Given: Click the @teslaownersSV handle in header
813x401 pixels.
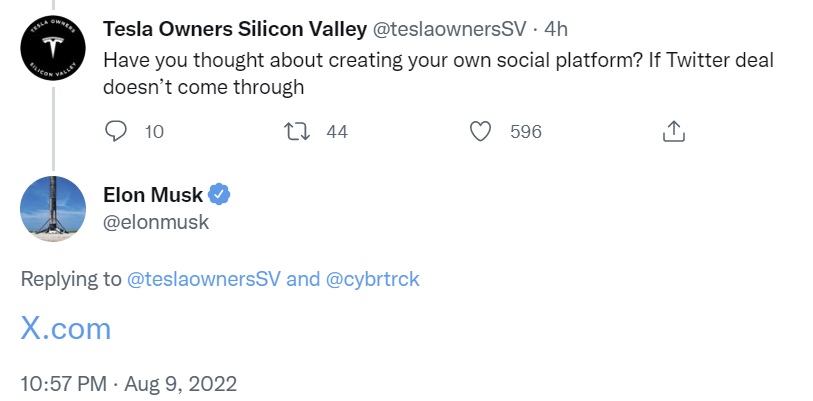Looking at the screenshot, I should coord(450,30).
